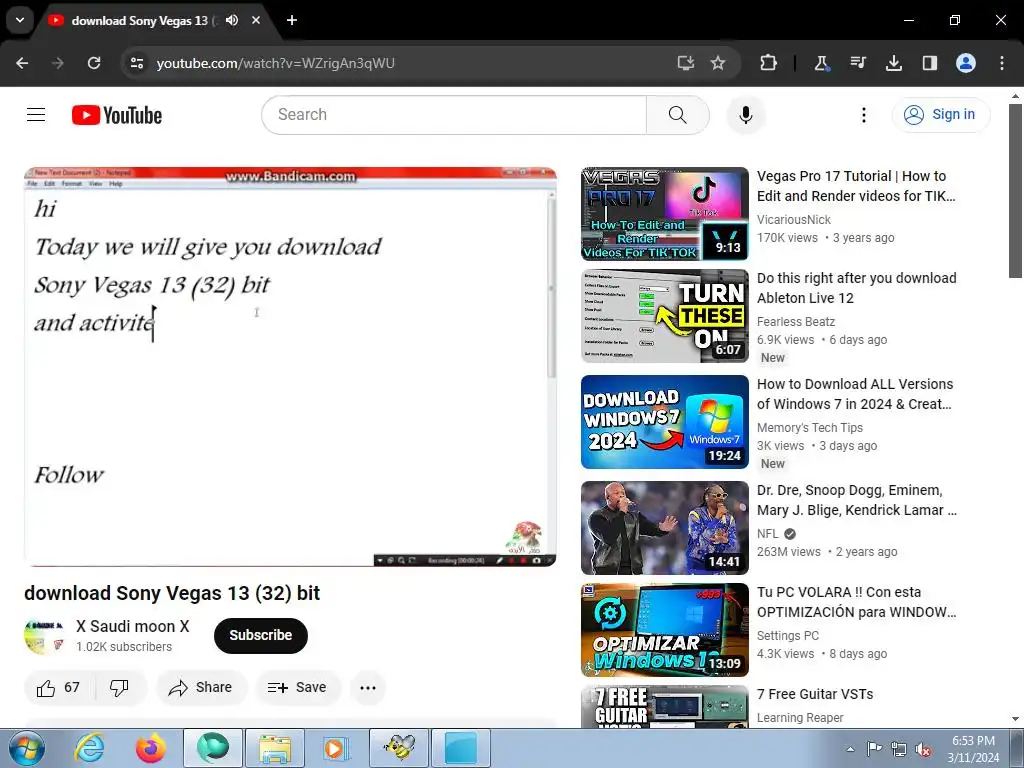Toggle Chrome side panel icon
Screen dimensions: 1024x768
(x=929, y=63)
